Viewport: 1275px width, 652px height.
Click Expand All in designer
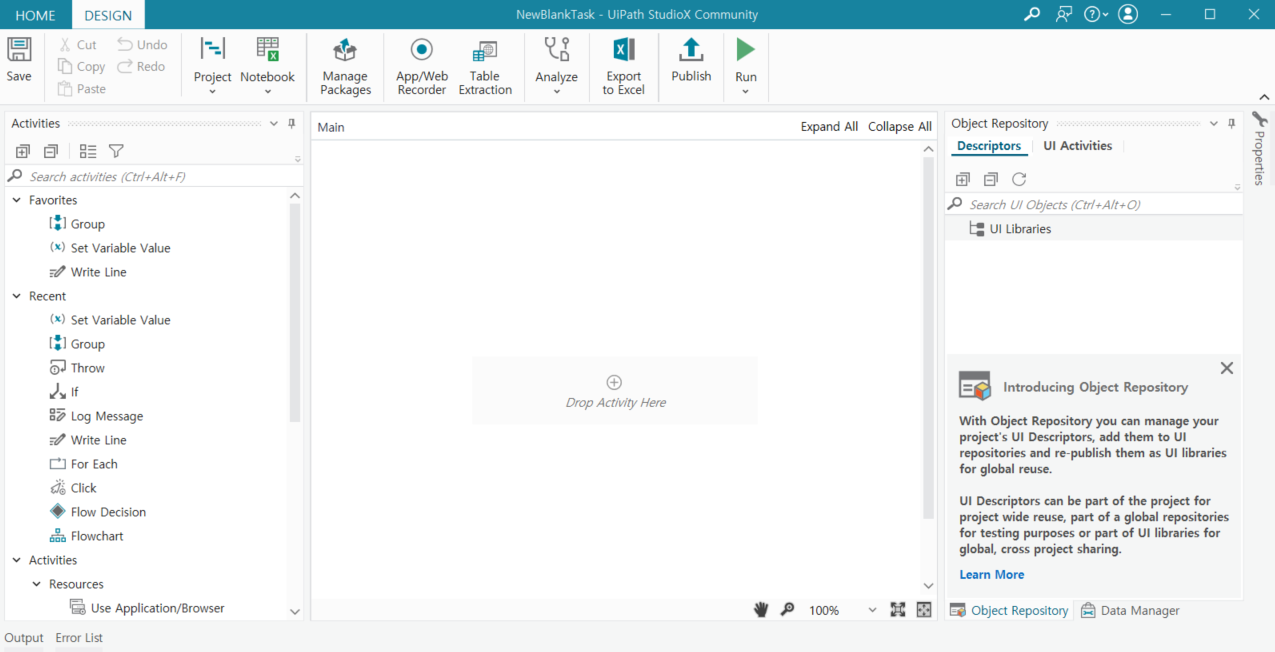[x=829, y=127]
